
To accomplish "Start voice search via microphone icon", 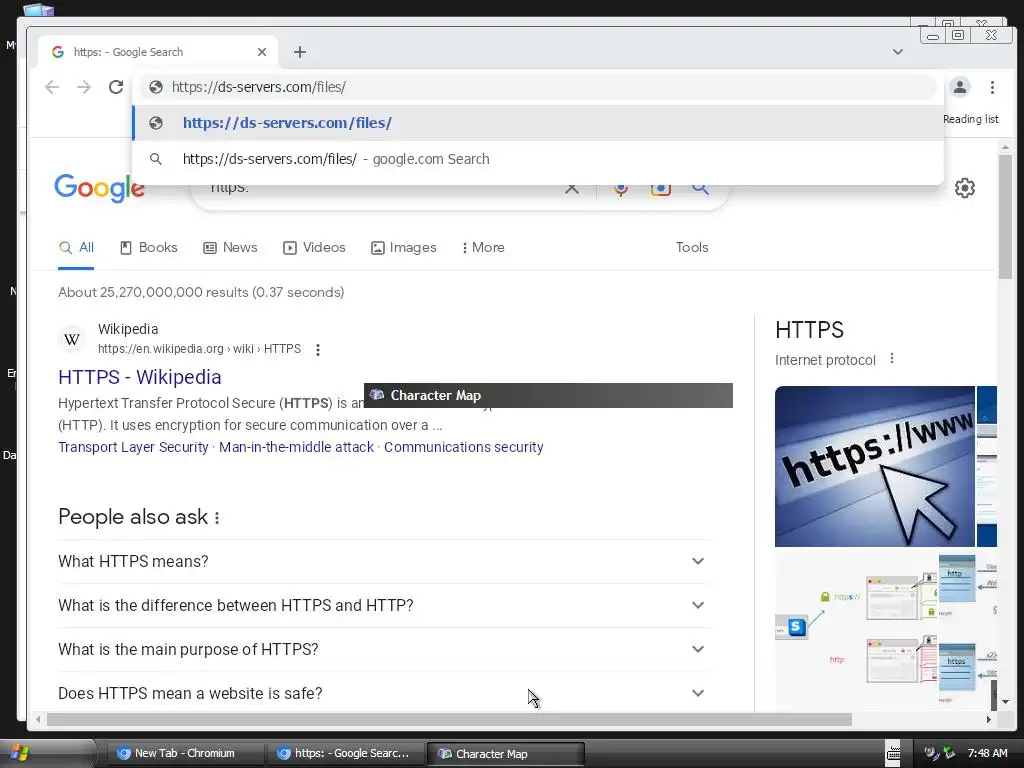I will tap(620, 189).
